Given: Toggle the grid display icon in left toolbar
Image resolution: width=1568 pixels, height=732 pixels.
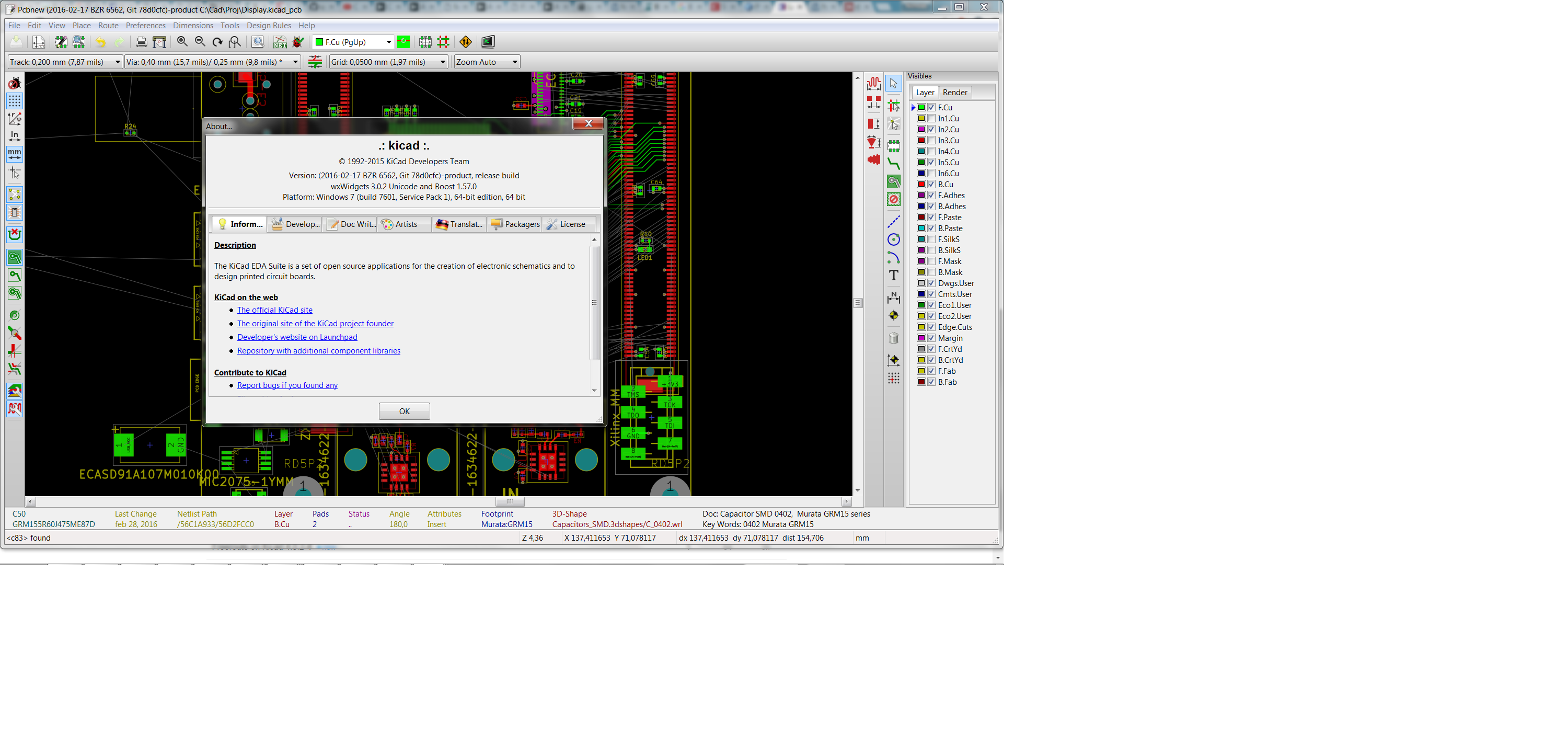Looking at the screenshot, I should coord(15,100).
